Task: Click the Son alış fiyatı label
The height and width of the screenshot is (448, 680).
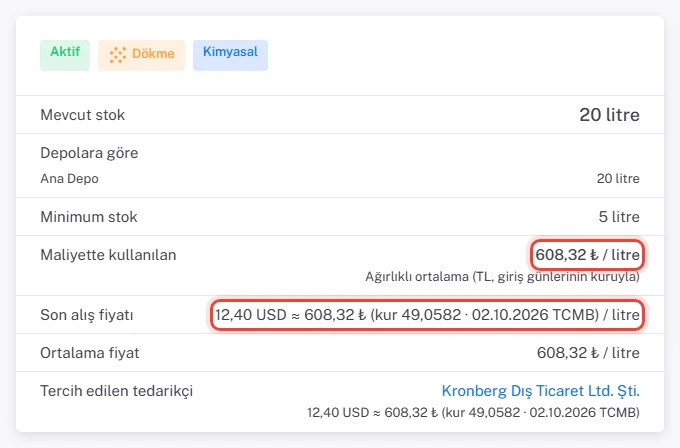Action: click(x=87, y=315)
